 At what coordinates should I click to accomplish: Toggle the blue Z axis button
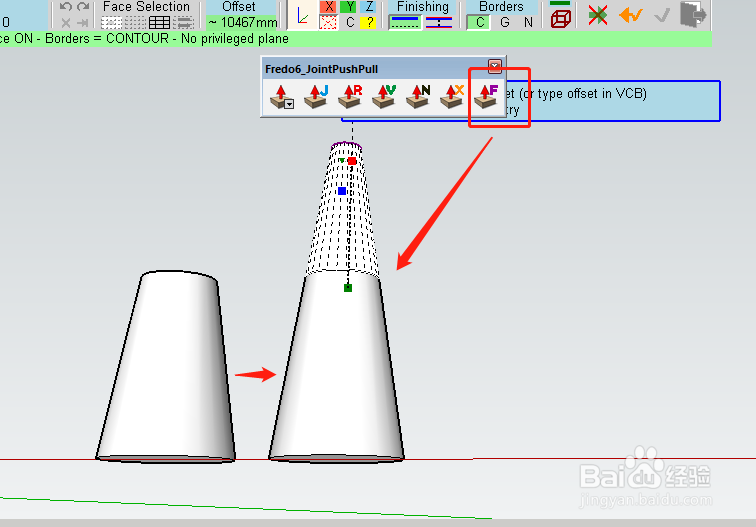pyautogui.click(x=368, y=7)
